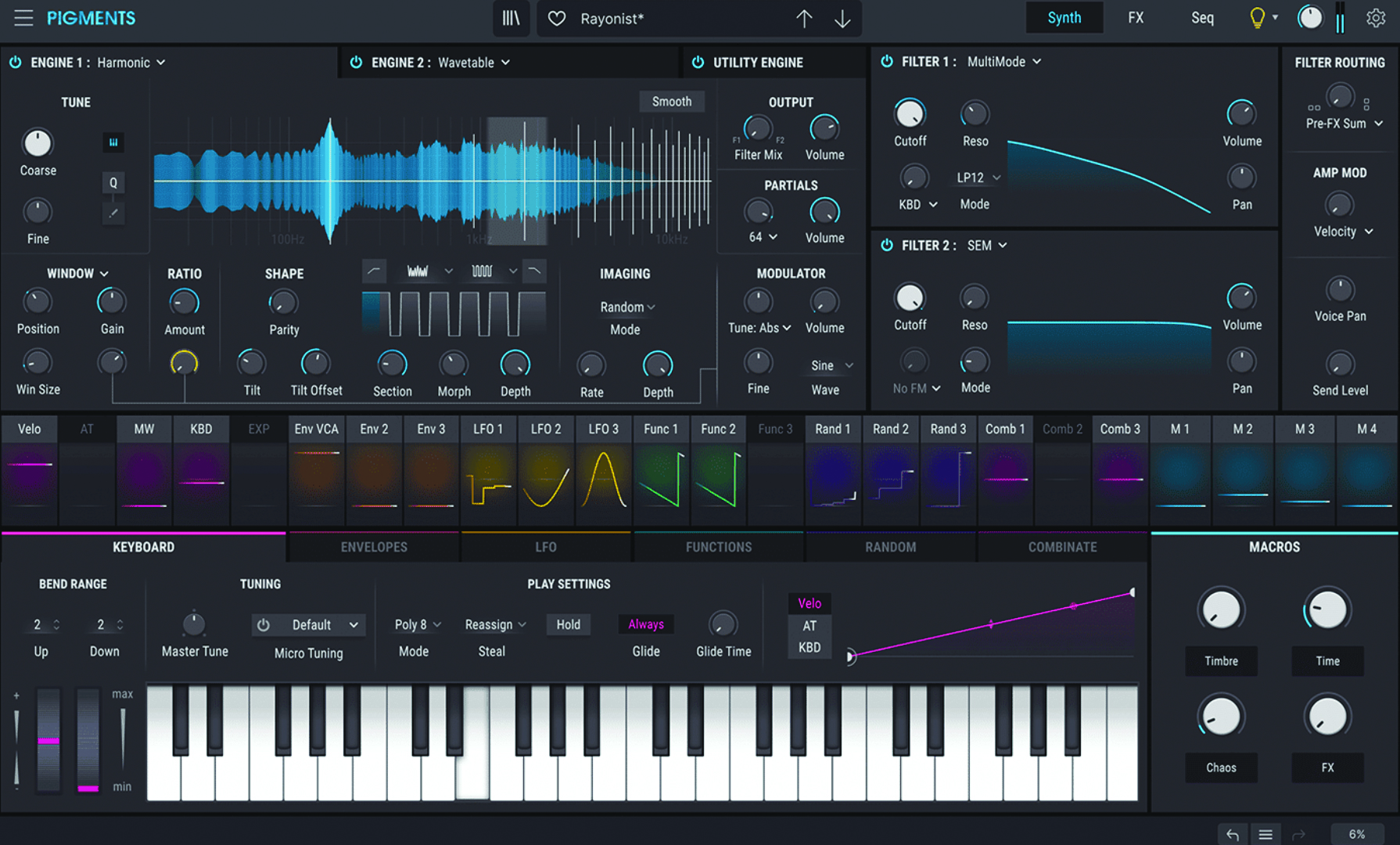Open Engine 2 Wavetable type dropdown
Image resolution: width=1400 pixels, height=845 pixels.
coord(474,63)
